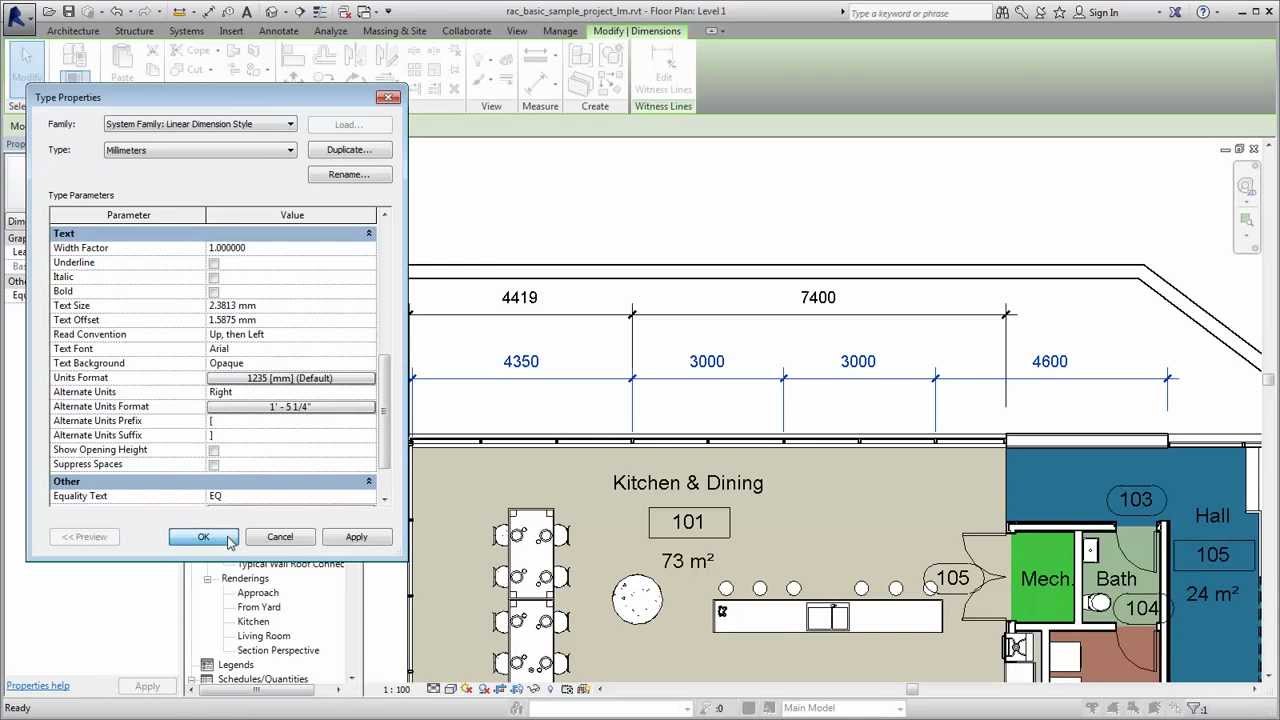Expand the Schedules/Quantities tree node
Image resolution: width=1280 pixels, height=720 pixels.
point(193,679)
